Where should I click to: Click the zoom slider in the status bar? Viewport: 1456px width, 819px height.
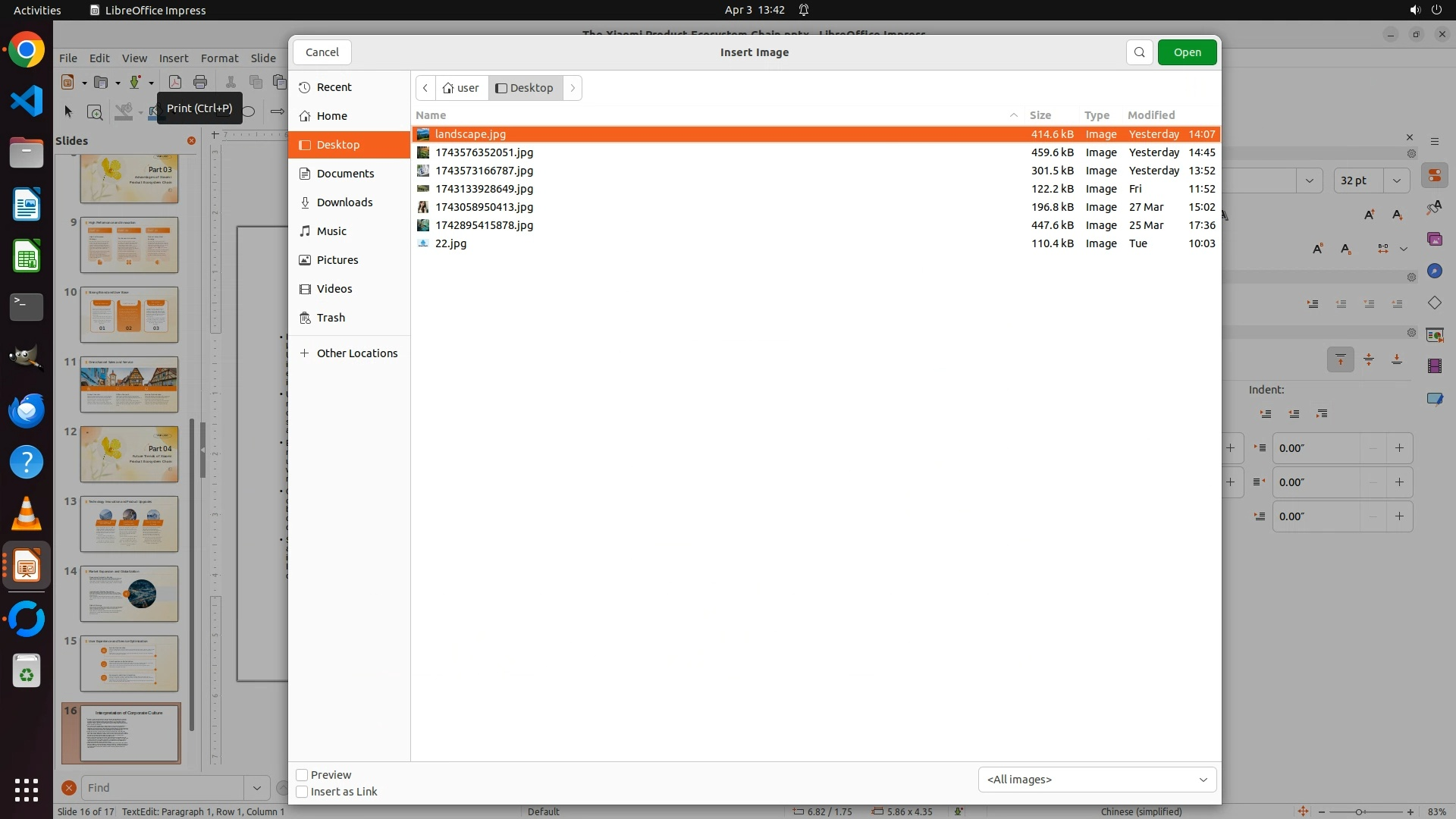click(1359, 811)
